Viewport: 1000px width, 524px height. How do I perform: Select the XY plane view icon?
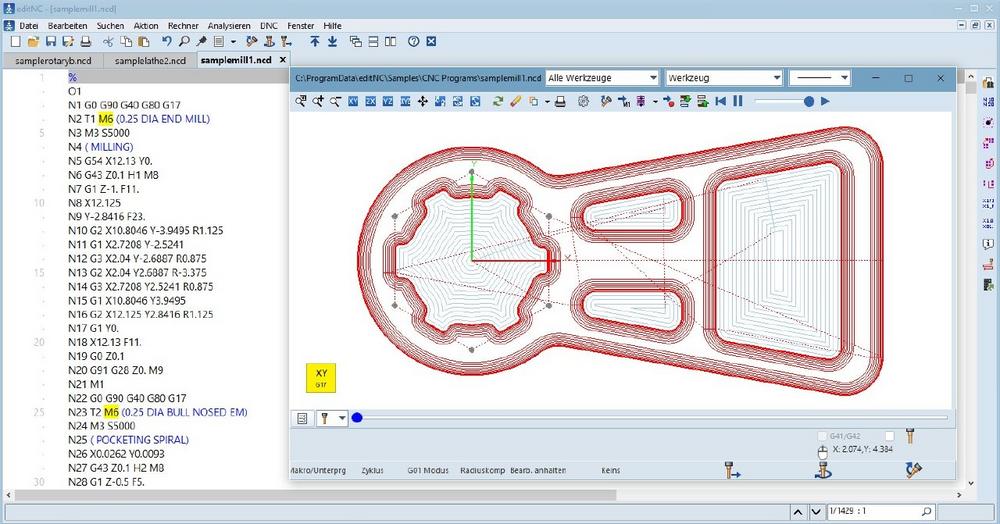(353, 101)
